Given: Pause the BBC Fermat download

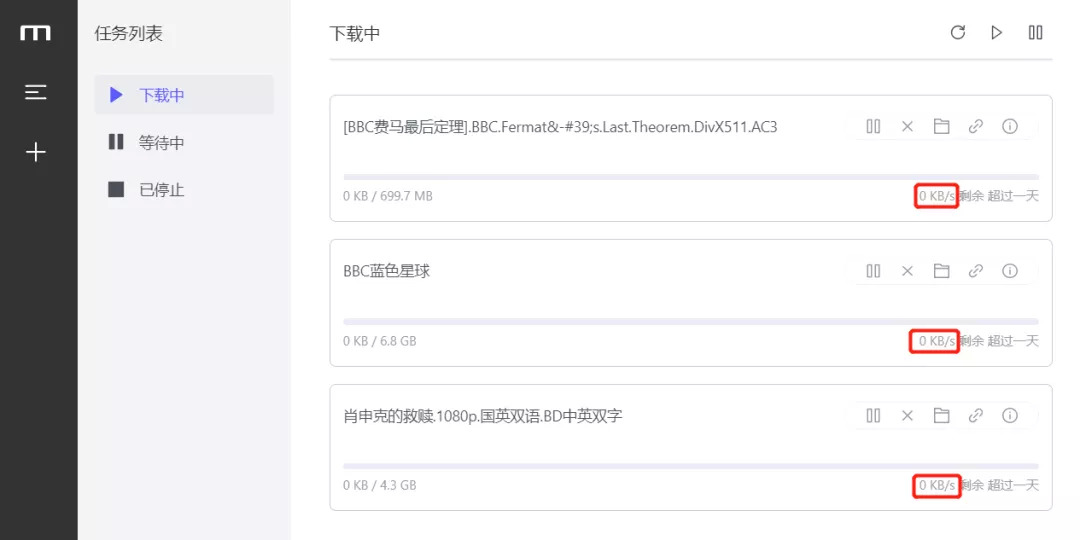Looking at the screenshot, I should click(x=874, y=126).
